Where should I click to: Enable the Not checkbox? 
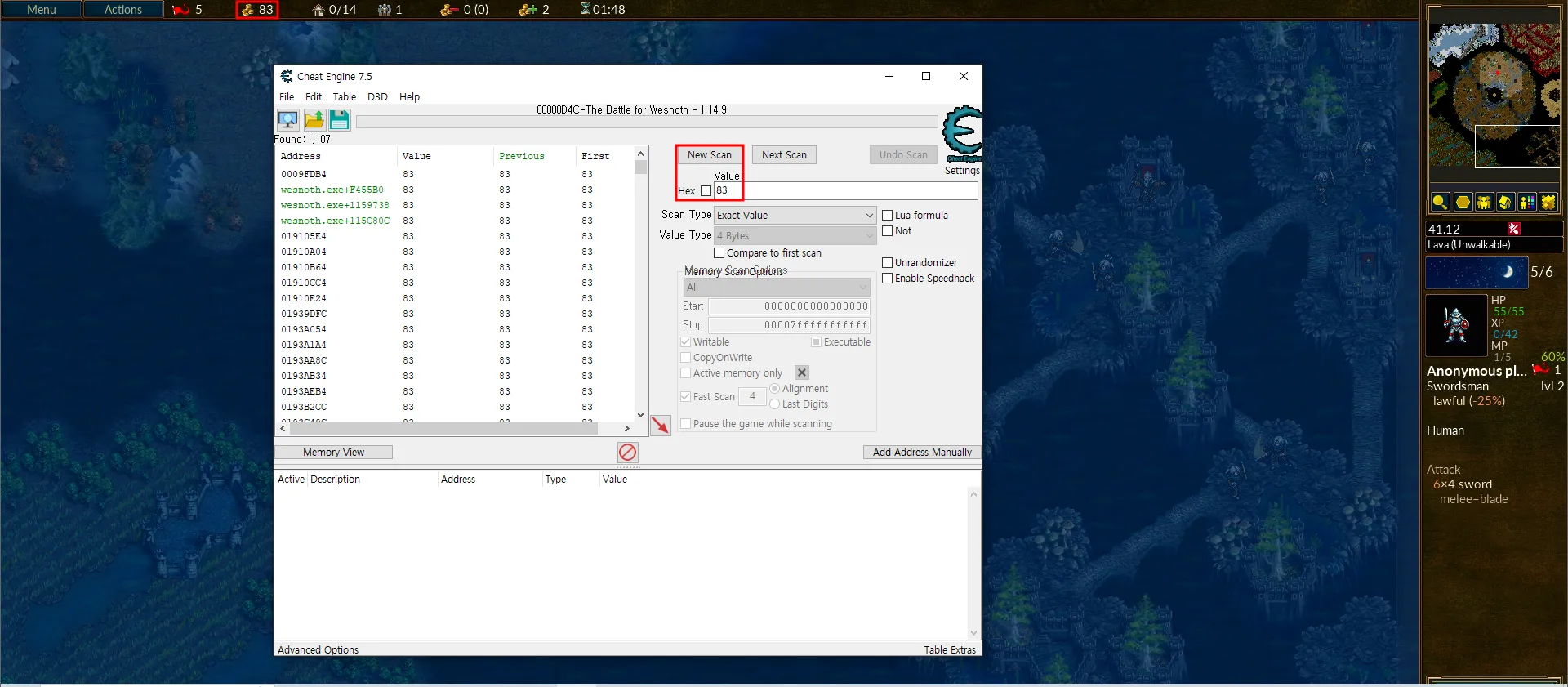coord(888,231)
